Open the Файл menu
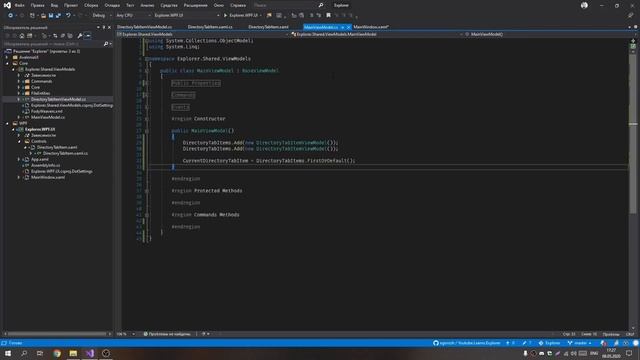Image resolution: width=640 pixels, height=360 pixels. pyautogui.click(x=19, y=5)
